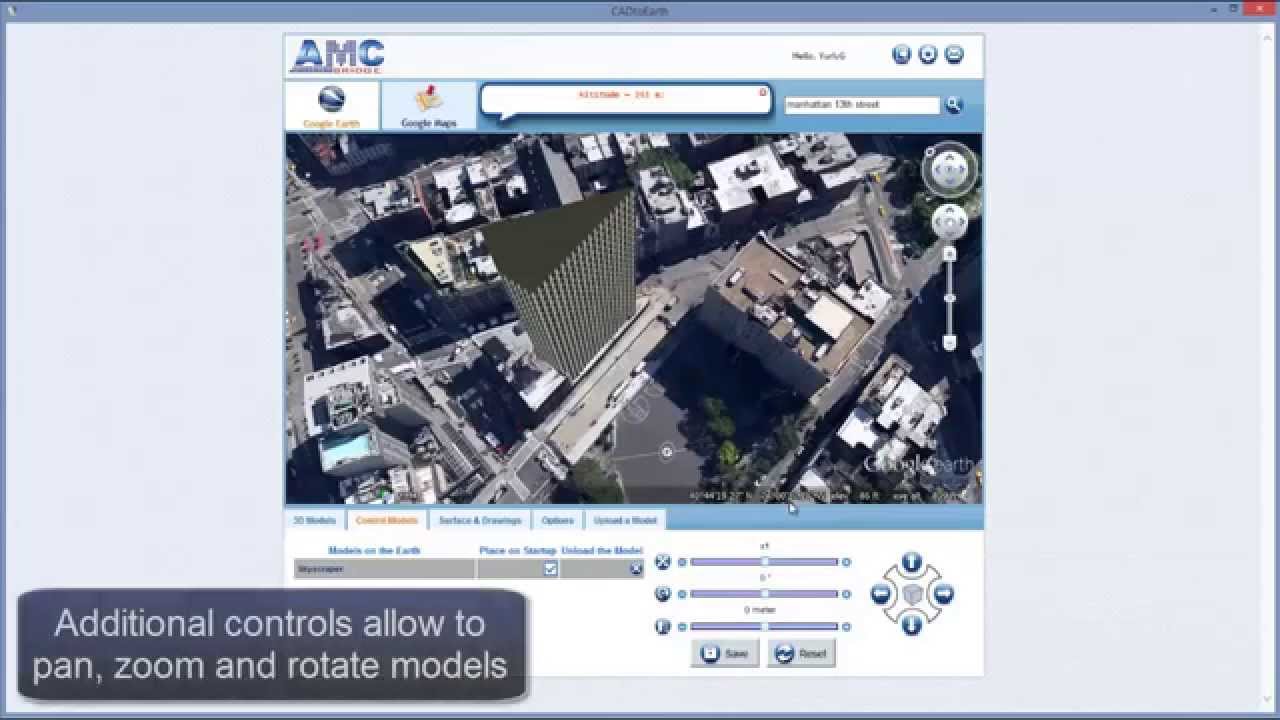Increase scale using right end of top slider
The image size is (1280, 720).
[x=846, y=562]
